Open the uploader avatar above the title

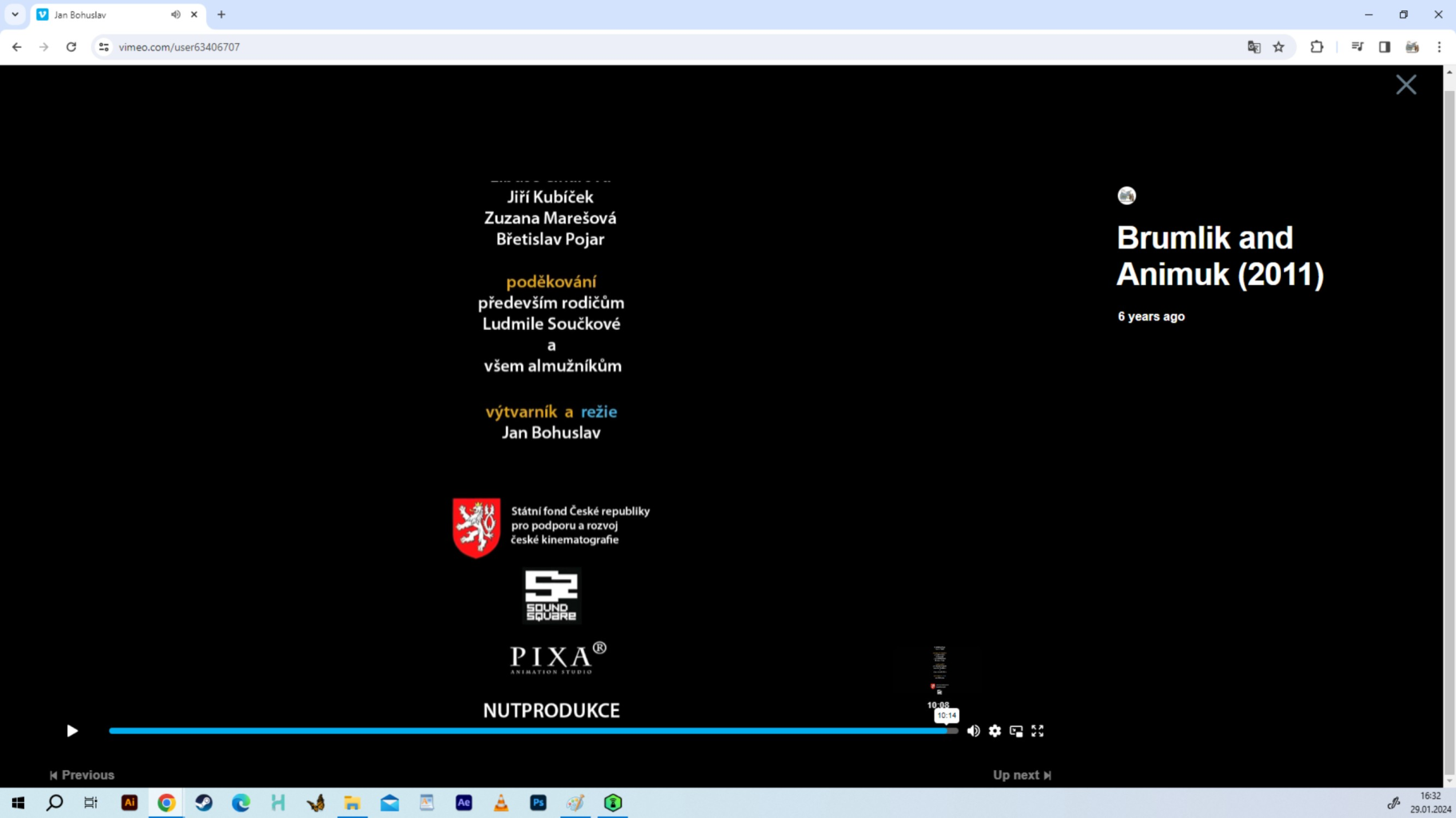point(1127,196)
